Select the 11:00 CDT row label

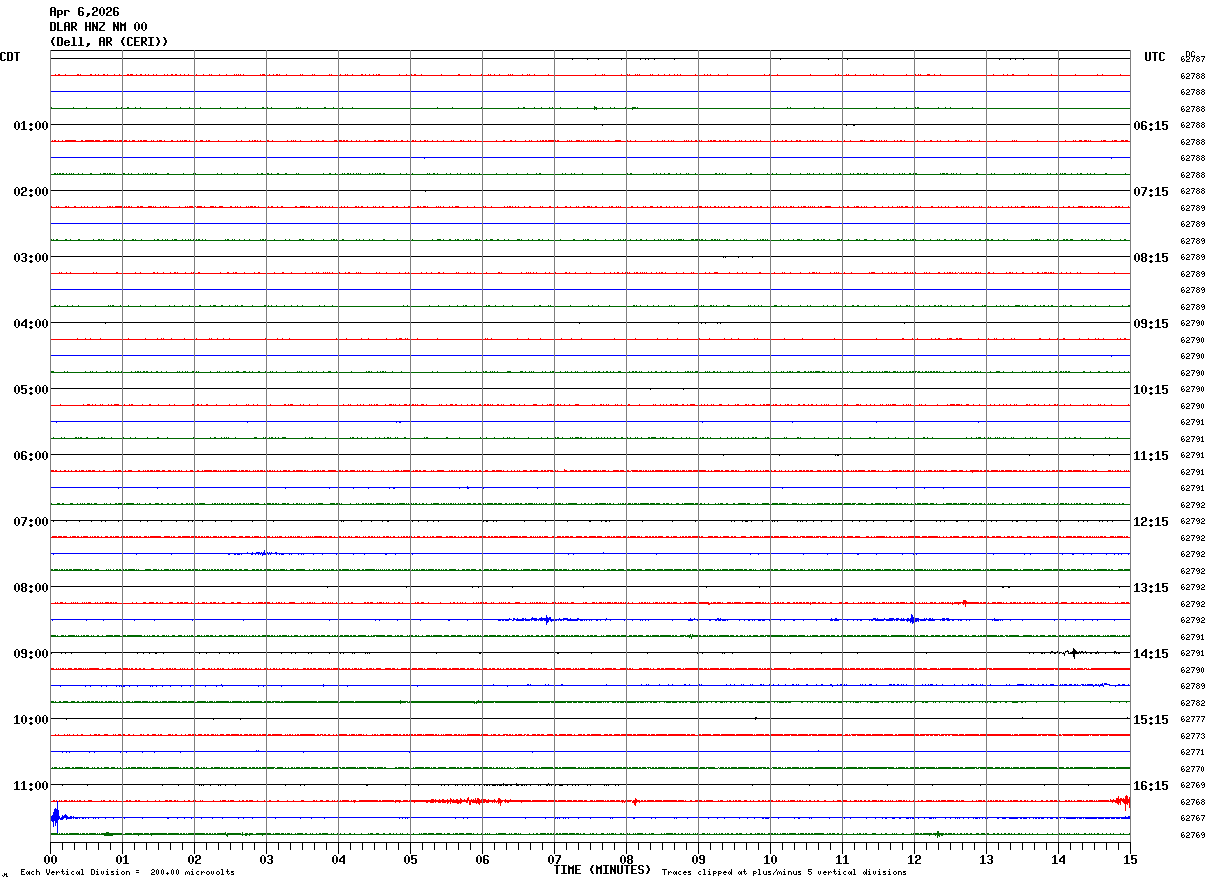coord(31,786)
